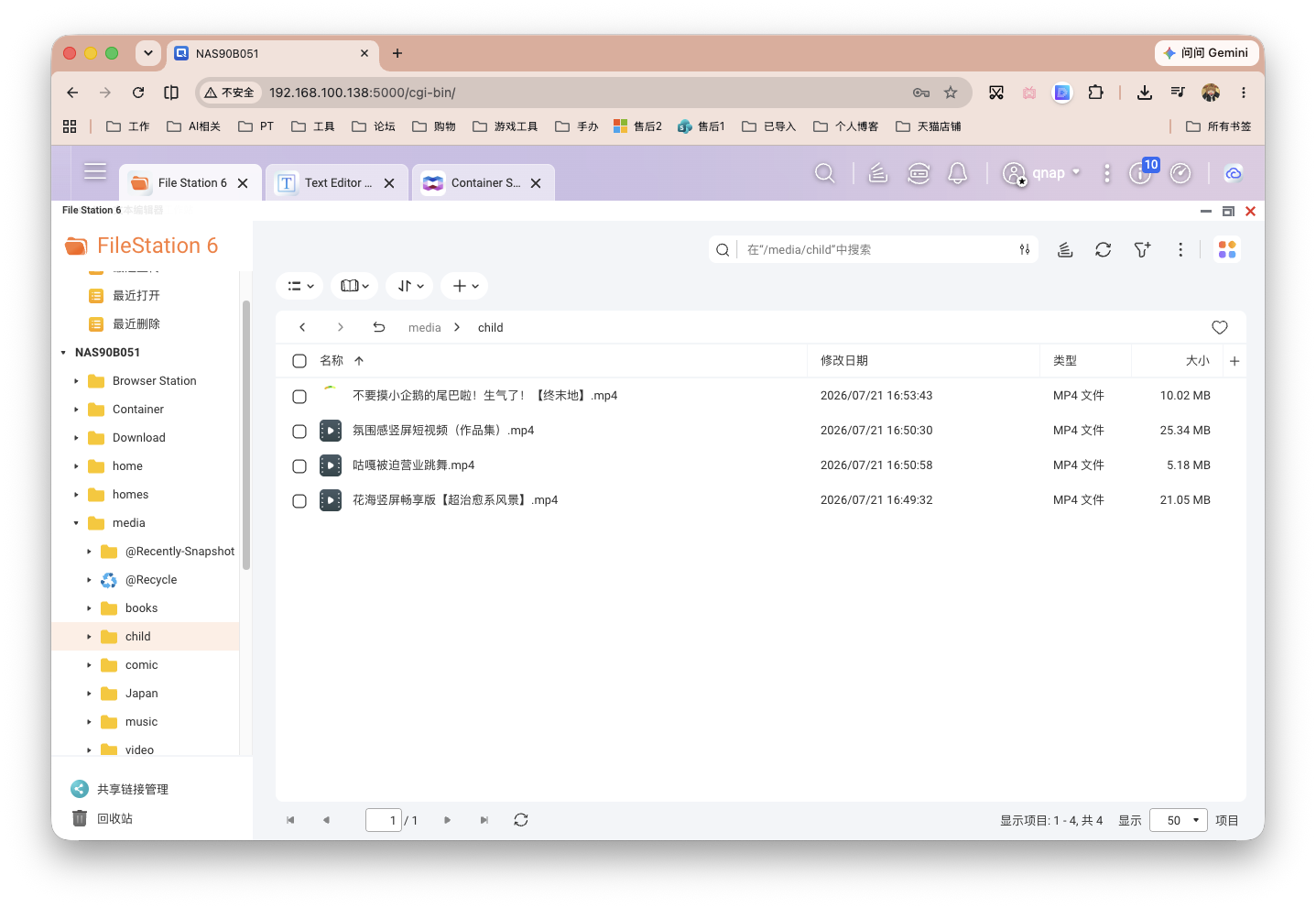Tick checkbox for 花海竖屏畅享版 file
Viewport: 1316px width, 908px height.
pyautogui.click(x=299, y=501)
